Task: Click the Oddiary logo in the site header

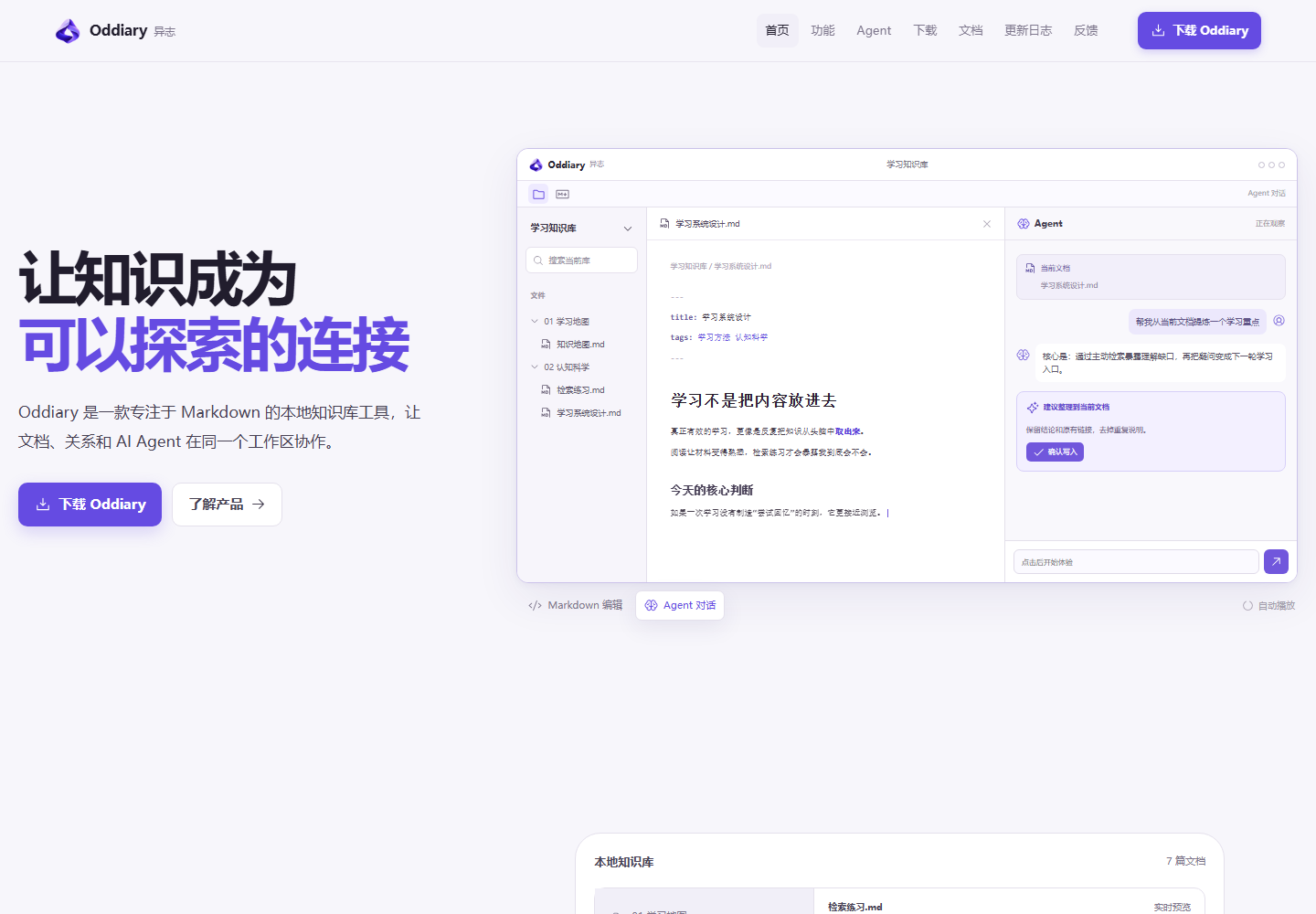Action: pos(114,31)
